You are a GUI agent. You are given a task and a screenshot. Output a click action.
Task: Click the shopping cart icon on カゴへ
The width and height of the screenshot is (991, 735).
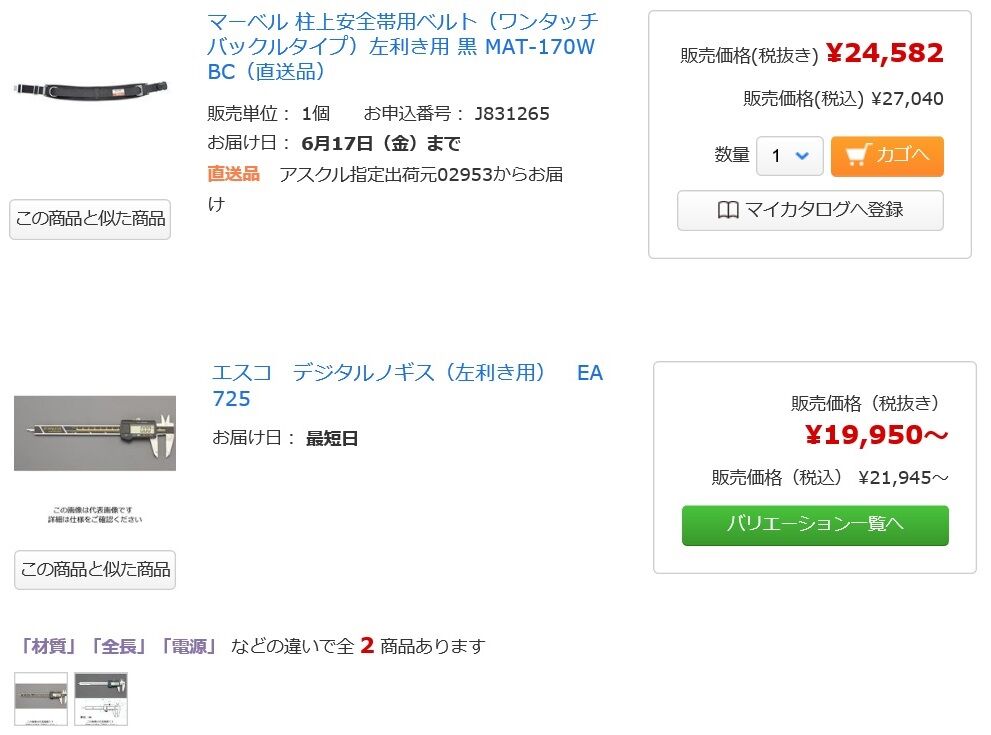click(x=856, y=155)
